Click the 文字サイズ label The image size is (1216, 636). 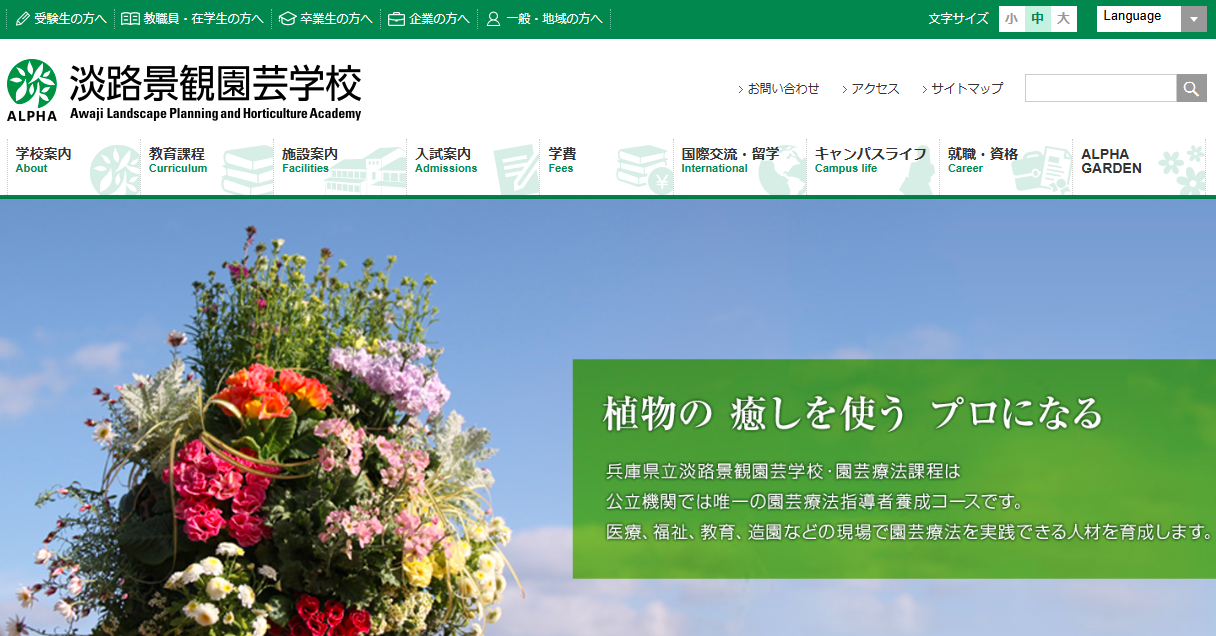[958, 19]
